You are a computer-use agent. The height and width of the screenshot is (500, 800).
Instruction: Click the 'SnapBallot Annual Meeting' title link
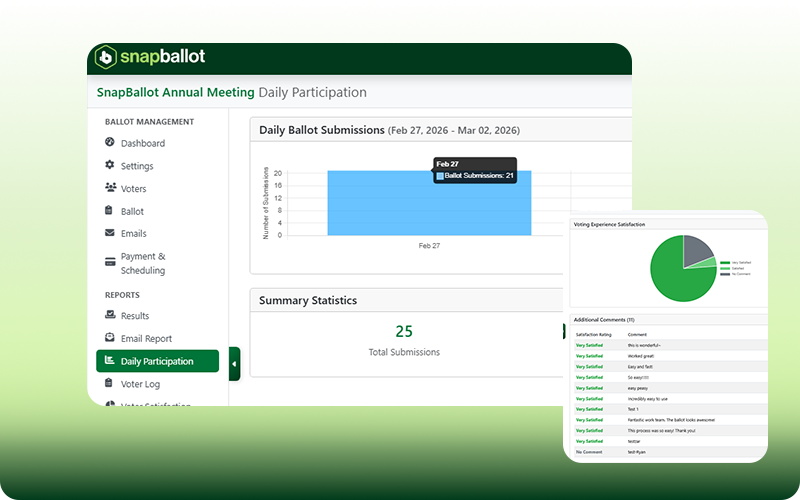(176, 92)
